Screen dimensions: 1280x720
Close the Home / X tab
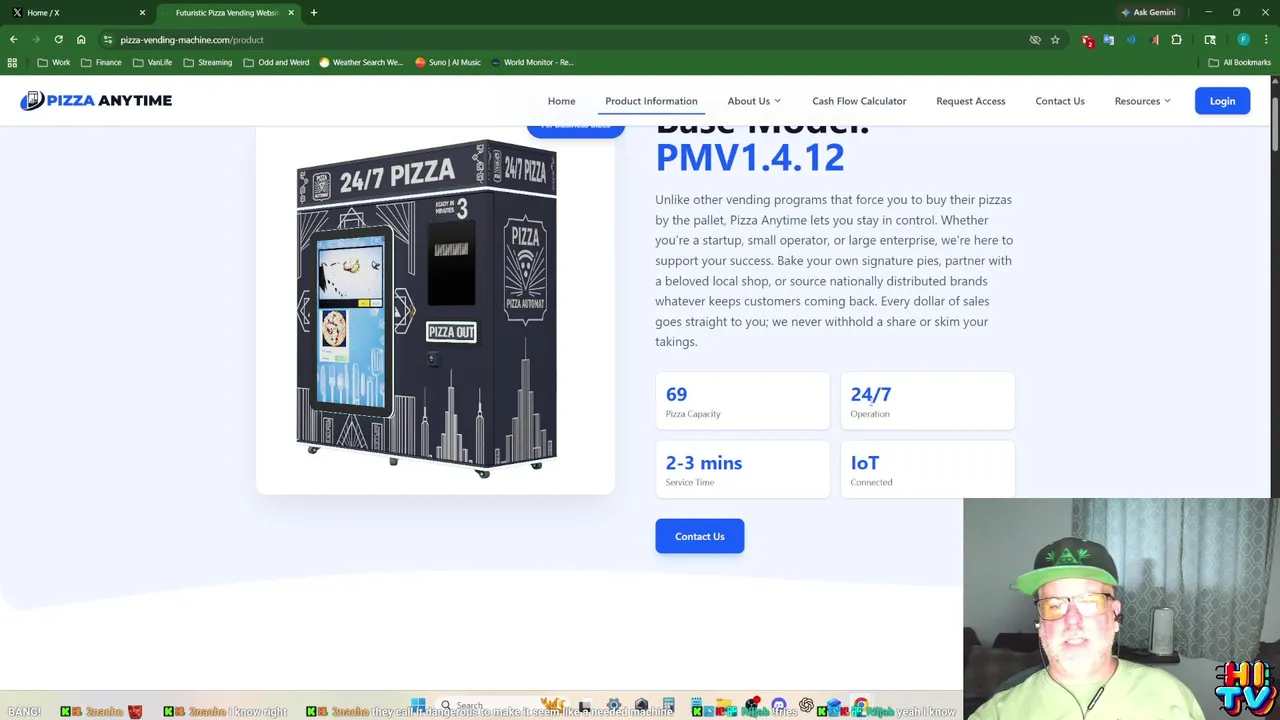click(142, 12)
